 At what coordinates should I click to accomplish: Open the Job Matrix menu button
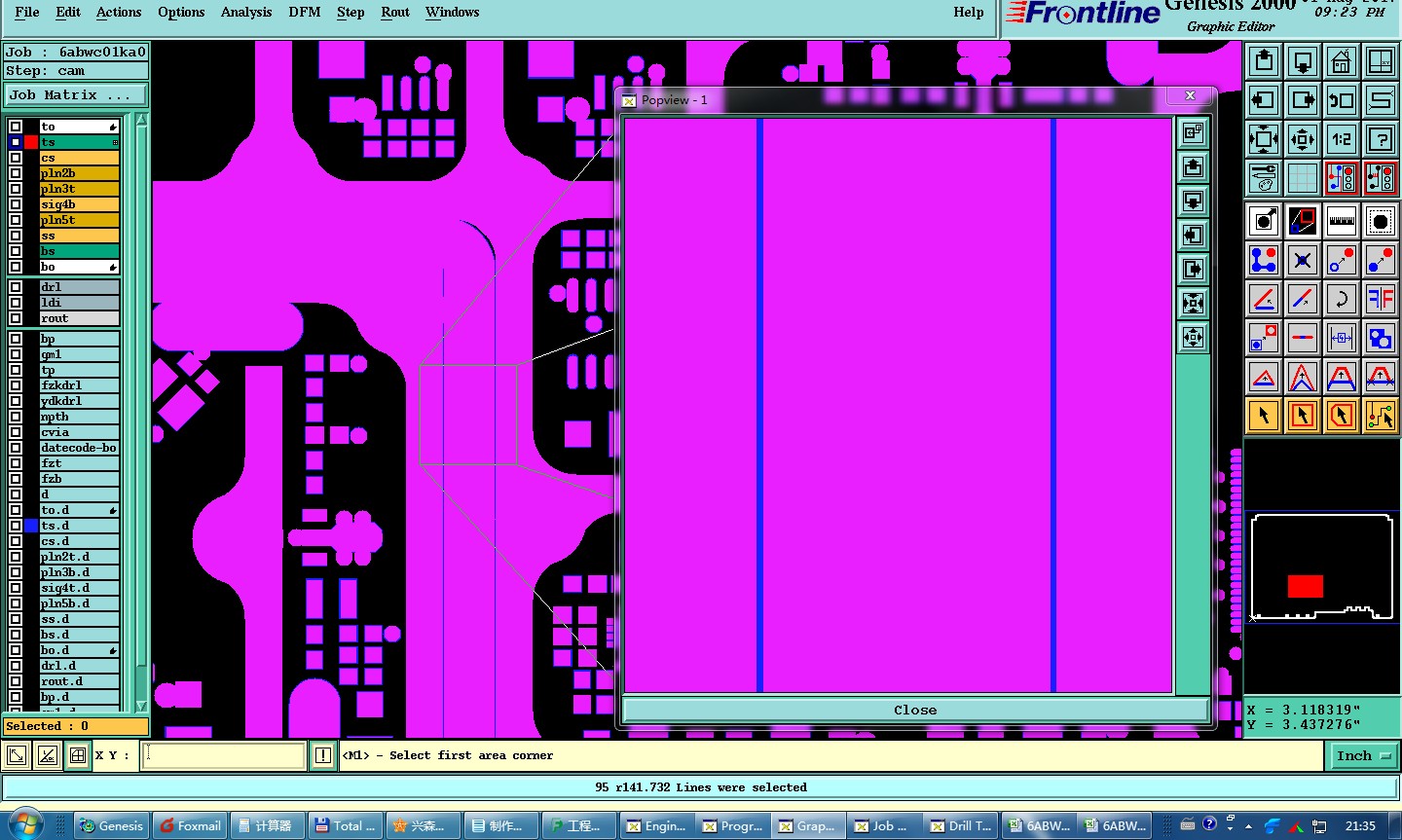(x=76, y=94)
